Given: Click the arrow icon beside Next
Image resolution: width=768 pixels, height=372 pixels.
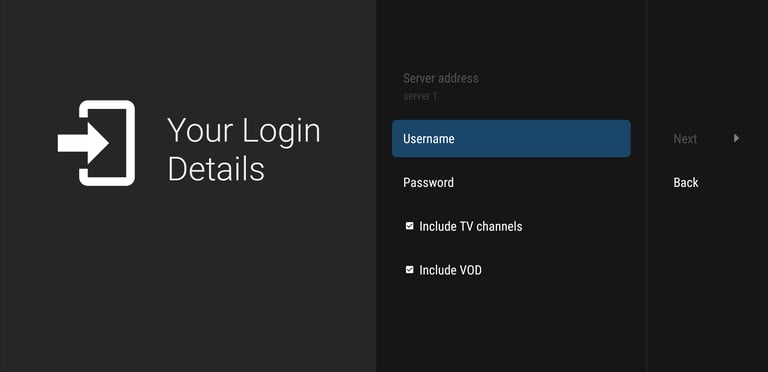Looking at the screenshot, I should tap(736, 139).
